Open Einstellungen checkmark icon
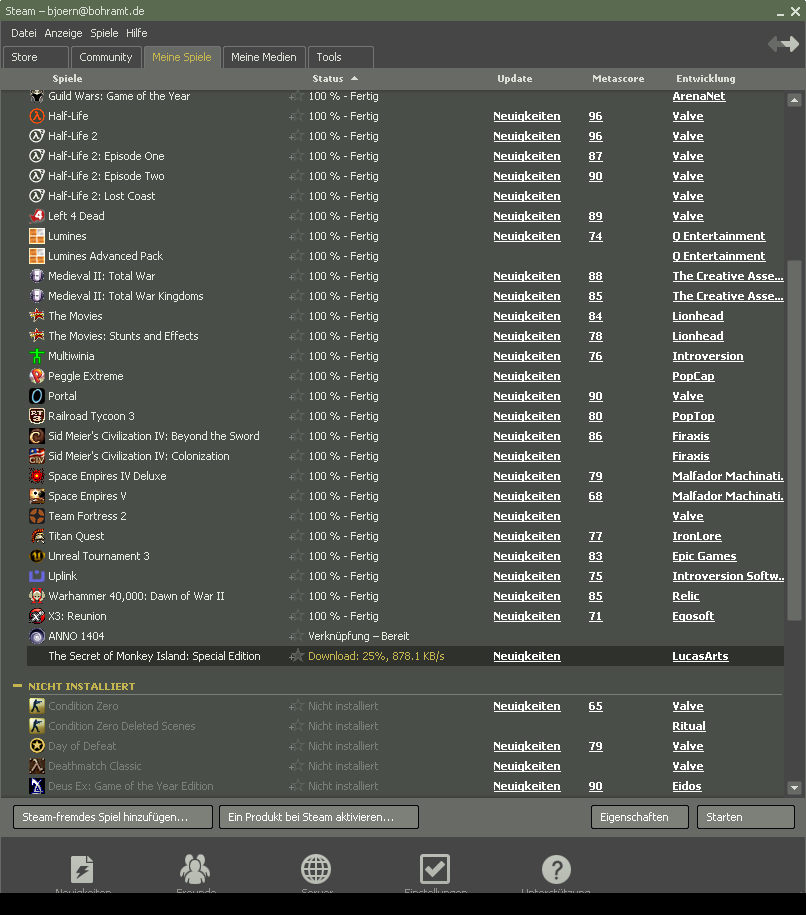The image size is (806, 915). (x=435, y=869)
